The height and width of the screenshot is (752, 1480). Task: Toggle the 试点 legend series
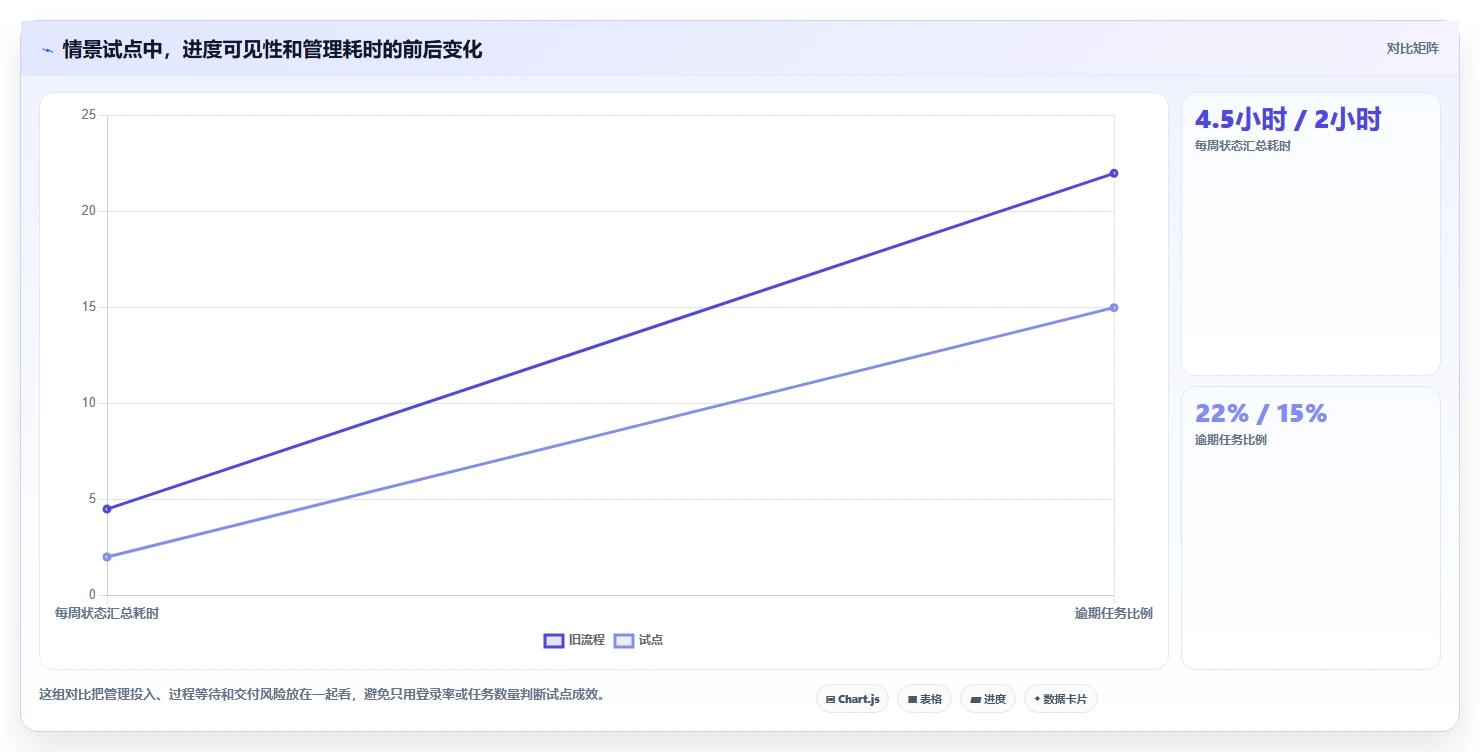pos(638,640)
